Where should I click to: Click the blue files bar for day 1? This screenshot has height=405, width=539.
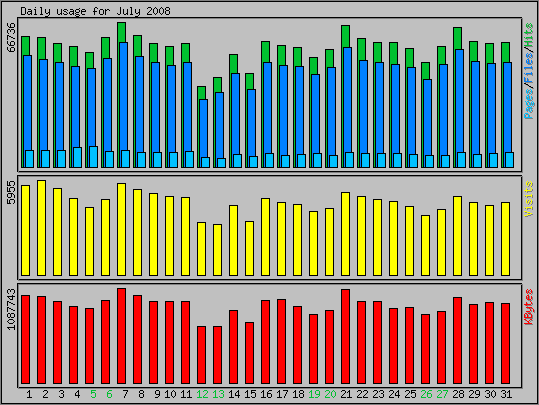coord(28,102)
